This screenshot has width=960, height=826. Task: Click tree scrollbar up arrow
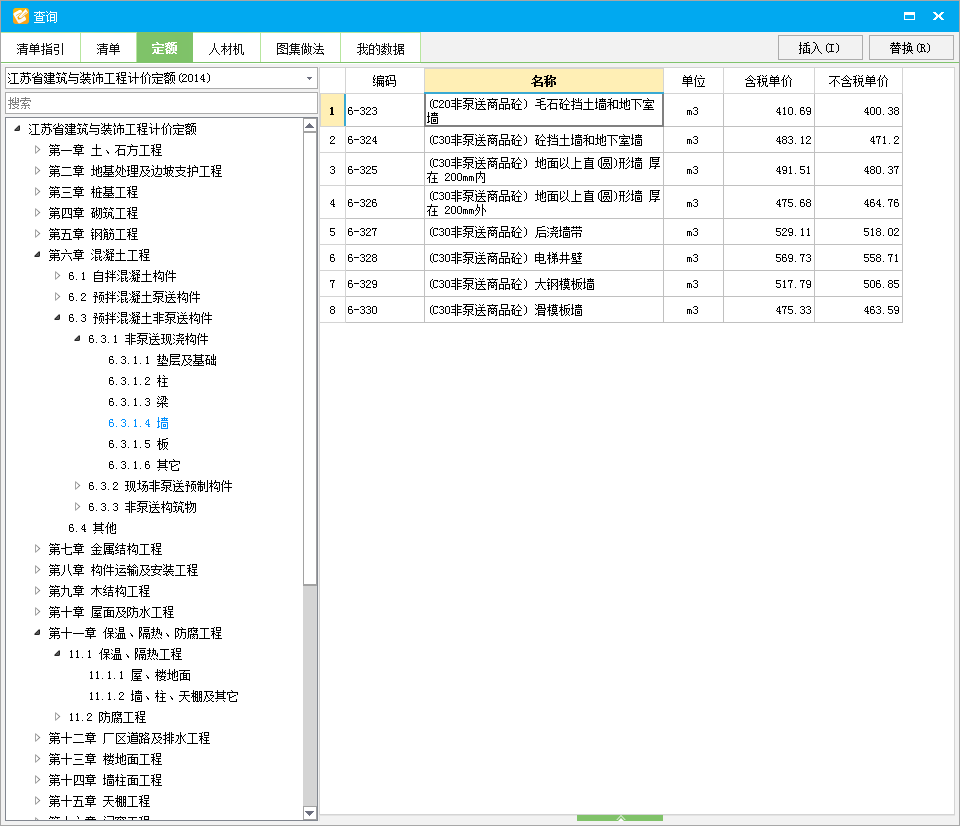(x=310, y=126)
